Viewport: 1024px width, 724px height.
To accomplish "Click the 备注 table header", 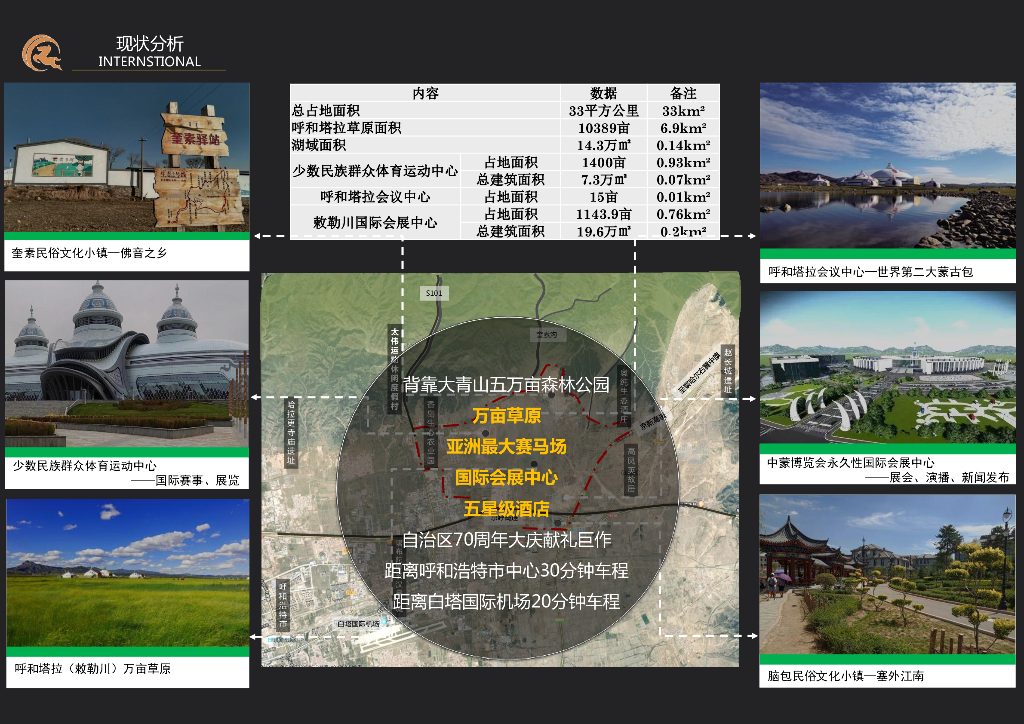I will [683, 93].
